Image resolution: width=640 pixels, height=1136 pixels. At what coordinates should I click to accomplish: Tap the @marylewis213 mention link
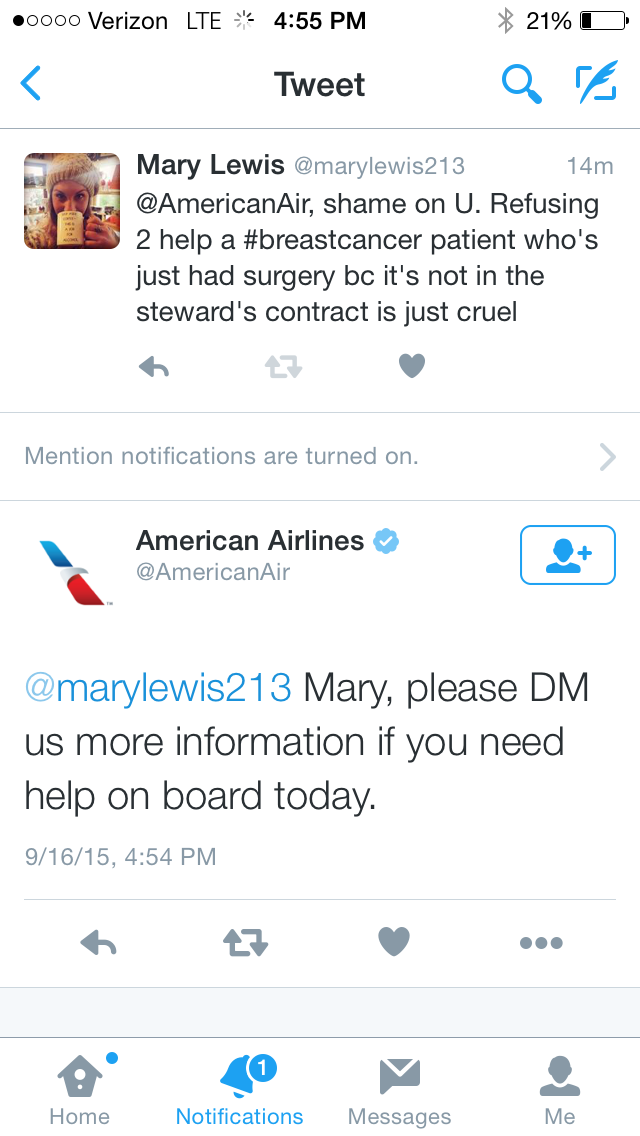pos(158,688)
